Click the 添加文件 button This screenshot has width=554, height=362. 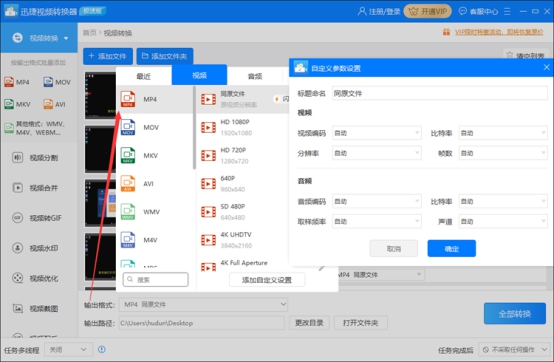tap(108, 56)
